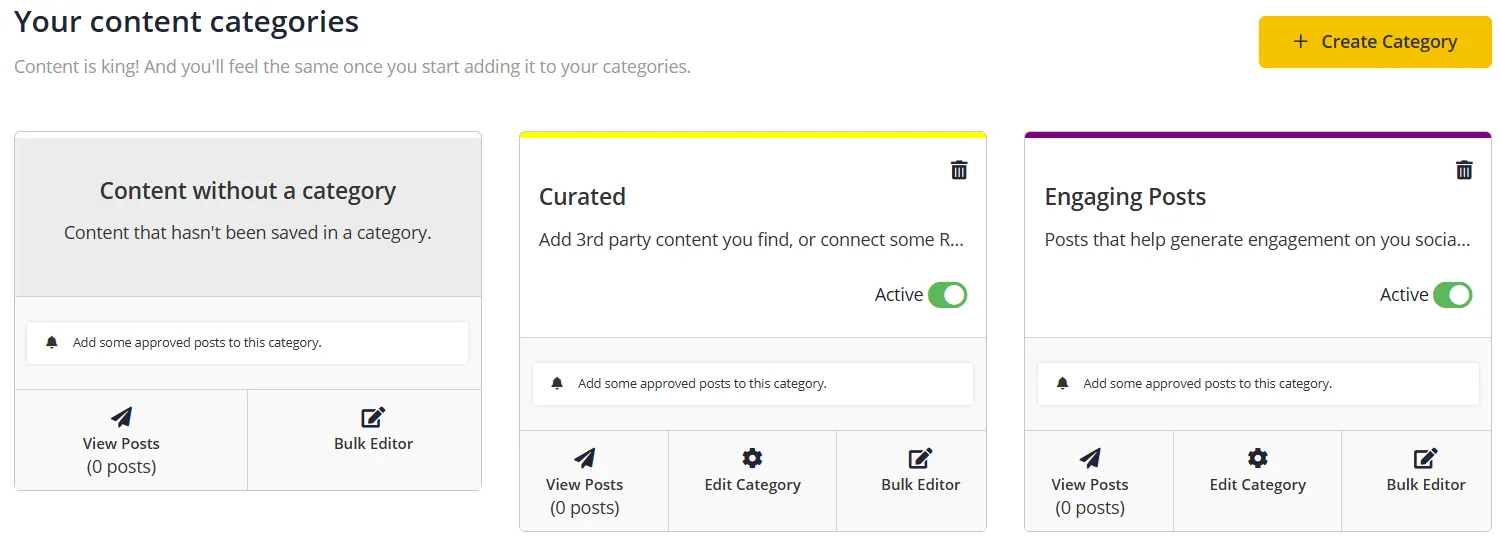Open Edit Category gear for Engaging Posts
The image size is (1500, 548).
[1257, 459]
